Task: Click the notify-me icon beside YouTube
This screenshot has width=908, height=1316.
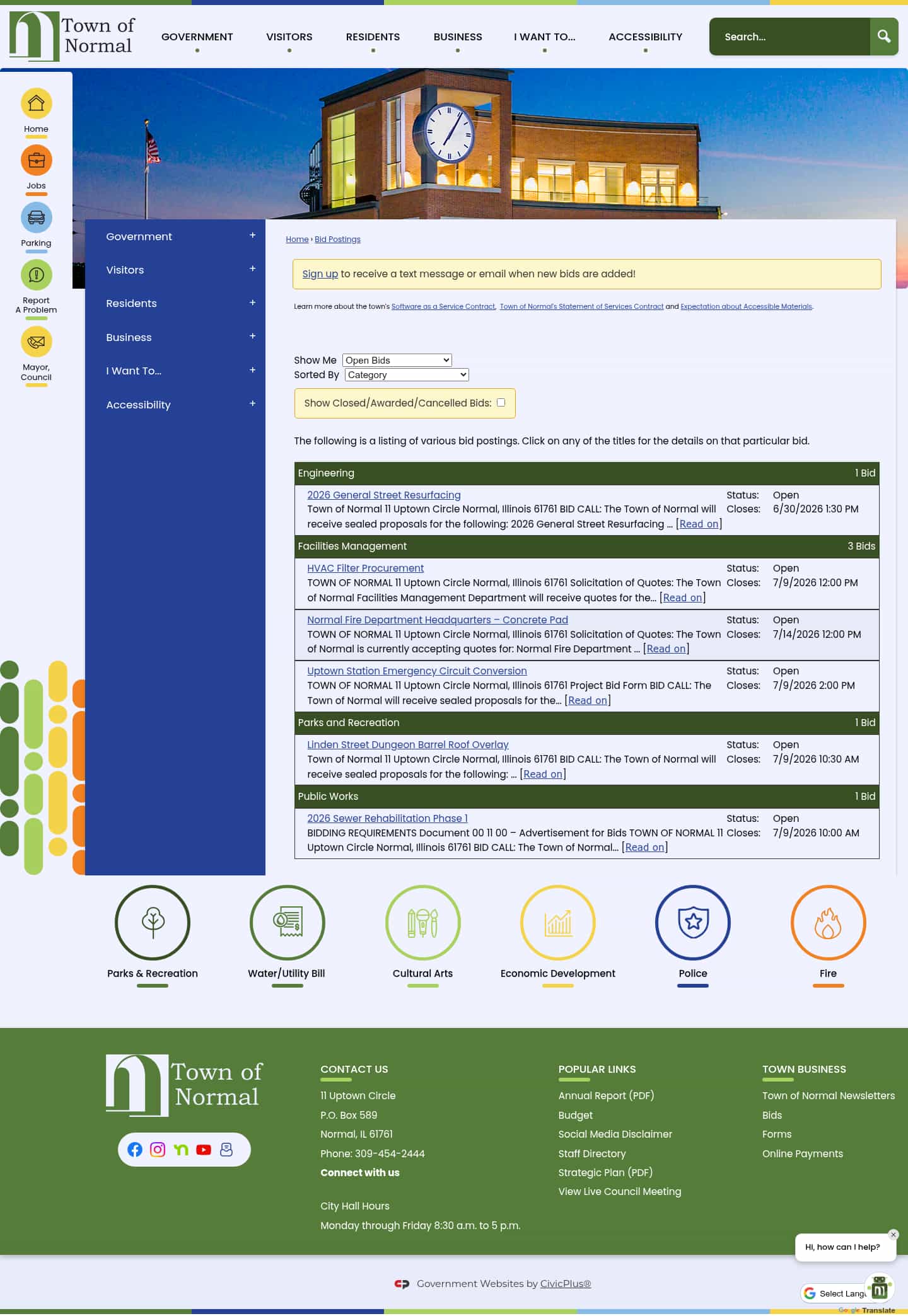Action: (226, 1150)
